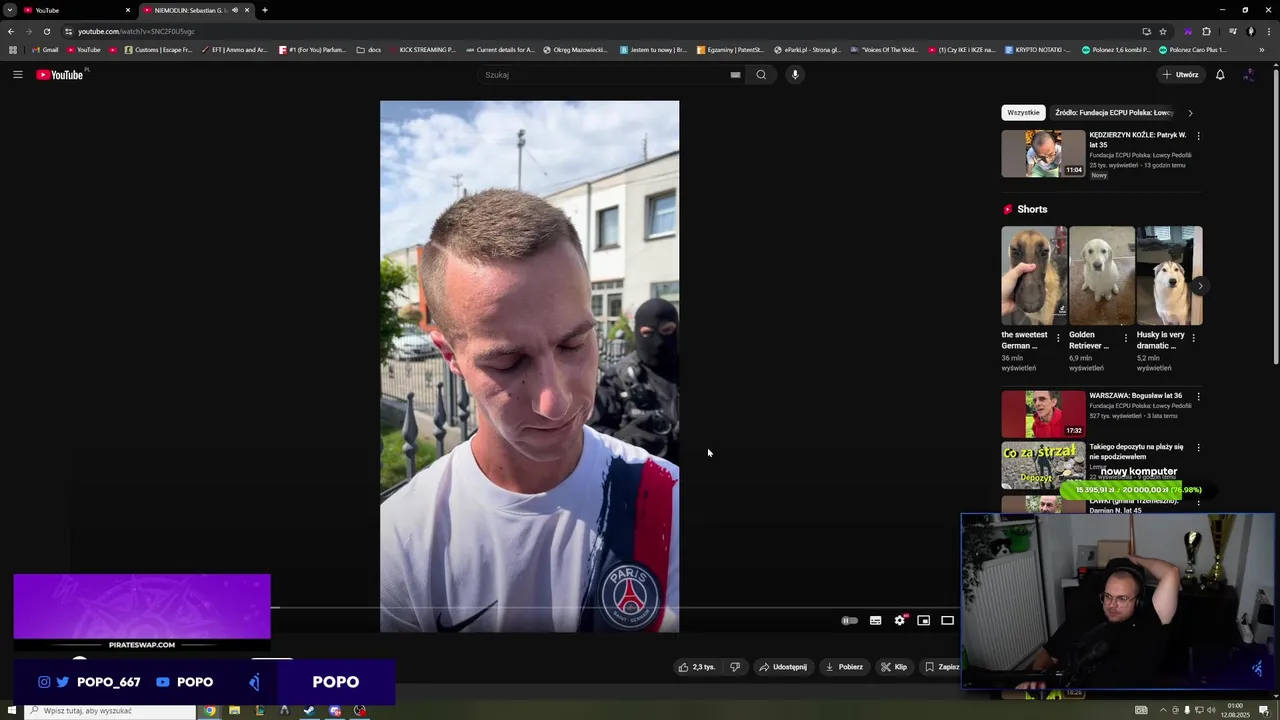Screen dimensions: 1280x720
Task: Open the sweetest German short thumbnail
Action: (1034, 276)
